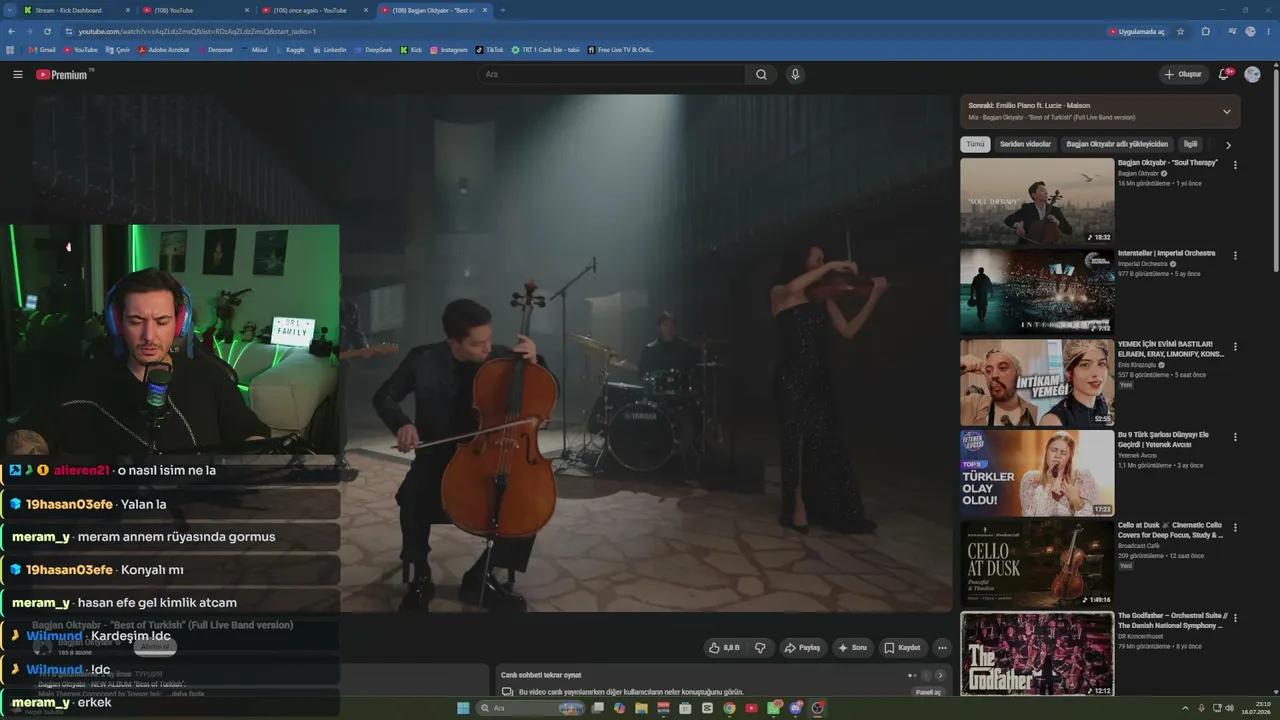Open options menu for Interstellar Imperial Orchestra video
This screenshot has height=720, width=1280.
[1235, 256]
